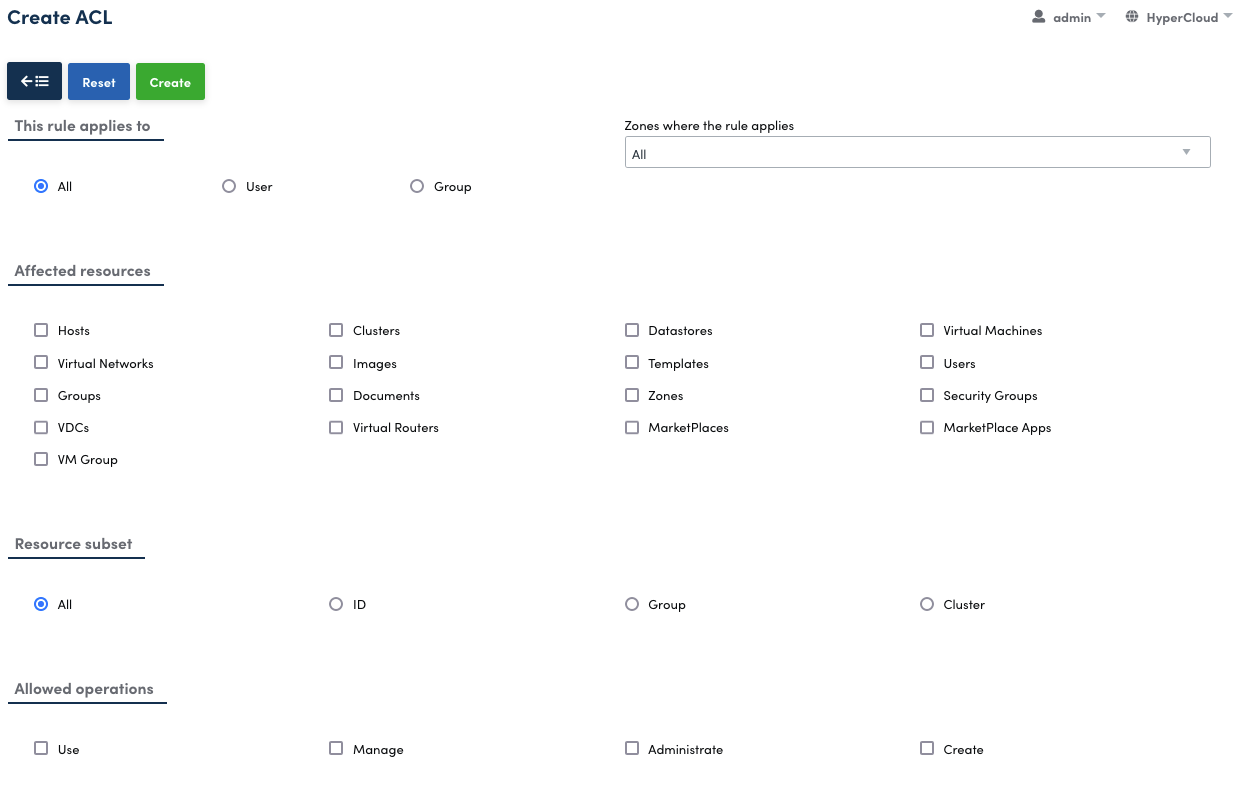Enable the Virtual Machines checkbox
The height and width of the screenshot is (791, 1242).
click(x=927, y=330)
